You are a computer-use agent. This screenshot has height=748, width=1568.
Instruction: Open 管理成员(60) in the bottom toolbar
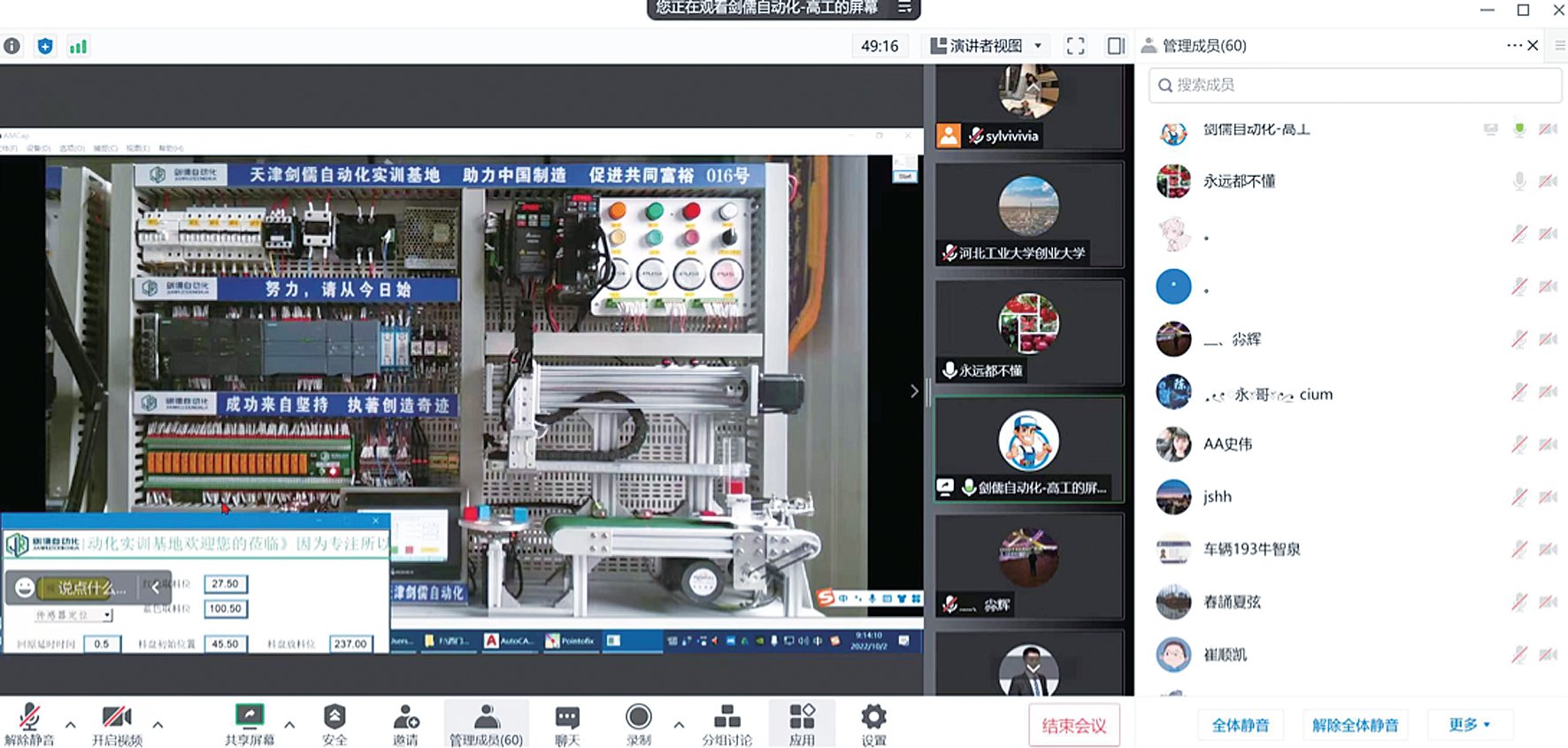(x=487, y=724)
